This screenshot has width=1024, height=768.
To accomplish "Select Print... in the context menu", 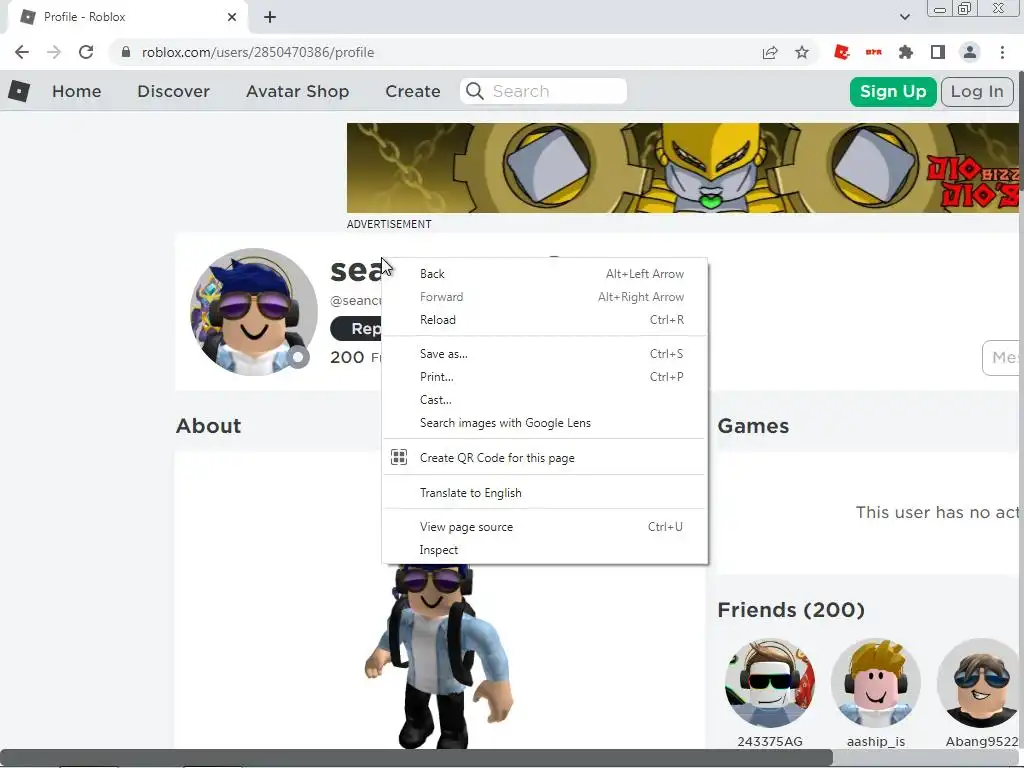I will point(545,376).
